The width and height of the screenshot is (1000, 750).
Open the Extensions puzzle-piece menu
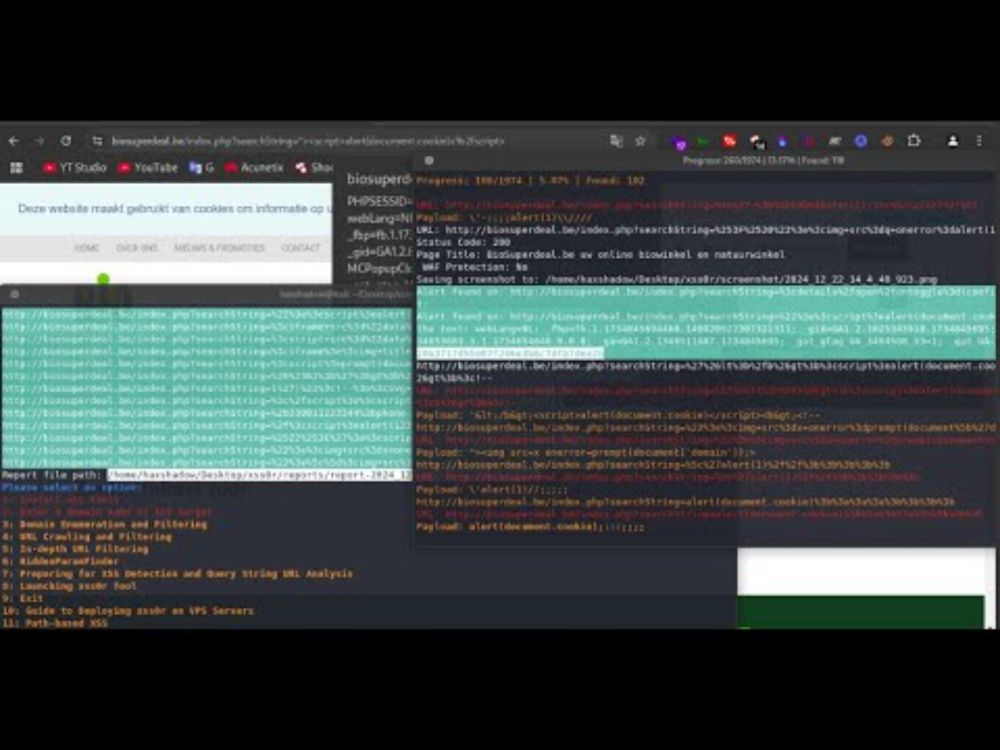coord(914,141)
